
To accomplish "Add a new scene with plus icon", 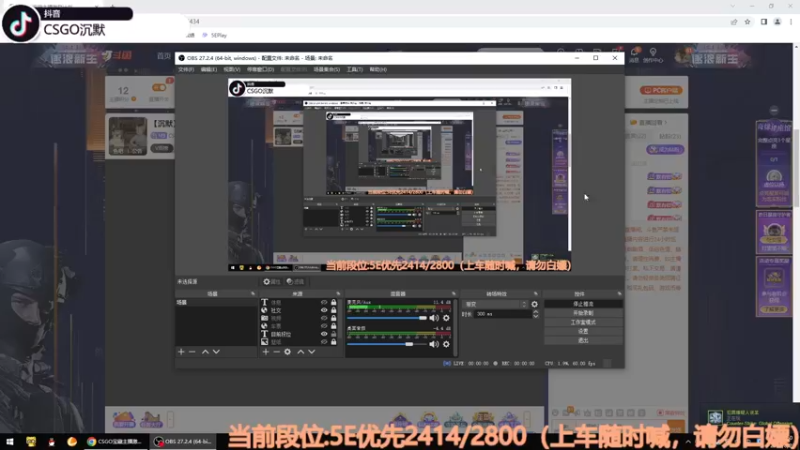I will click(181, 352).
